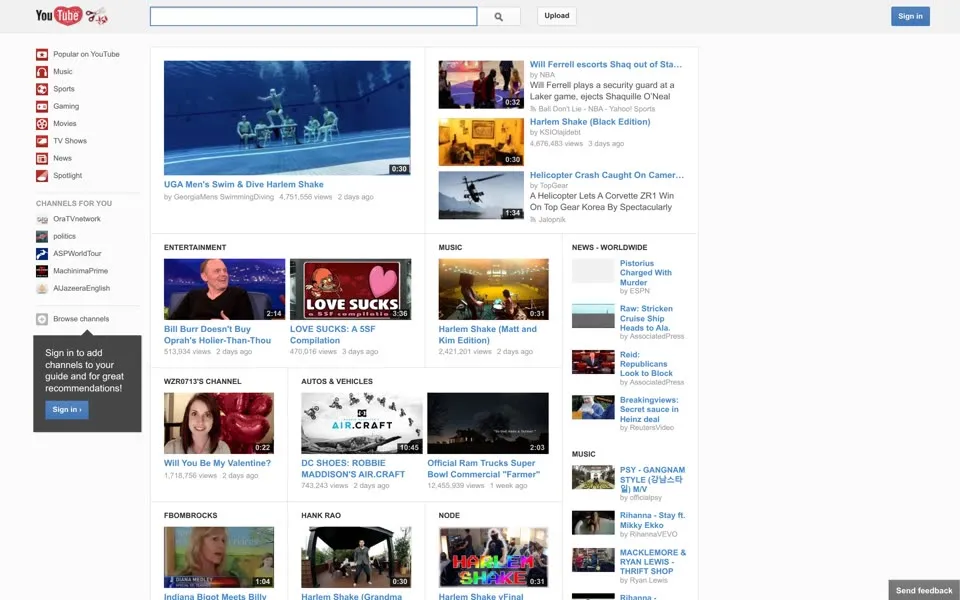Open the Music guide item
Screen dimensions: 960x600
click(x=62, y=72)
